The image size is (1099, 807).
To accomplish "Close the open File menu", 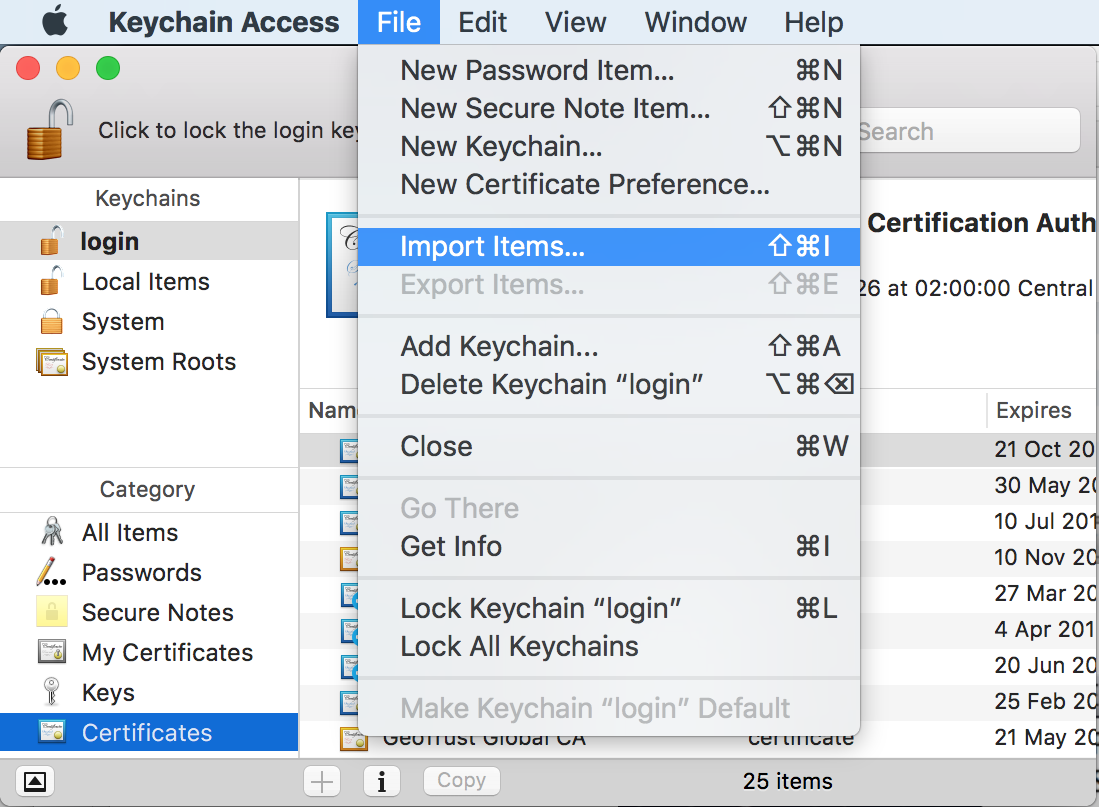I will click(x=399, y=22).
